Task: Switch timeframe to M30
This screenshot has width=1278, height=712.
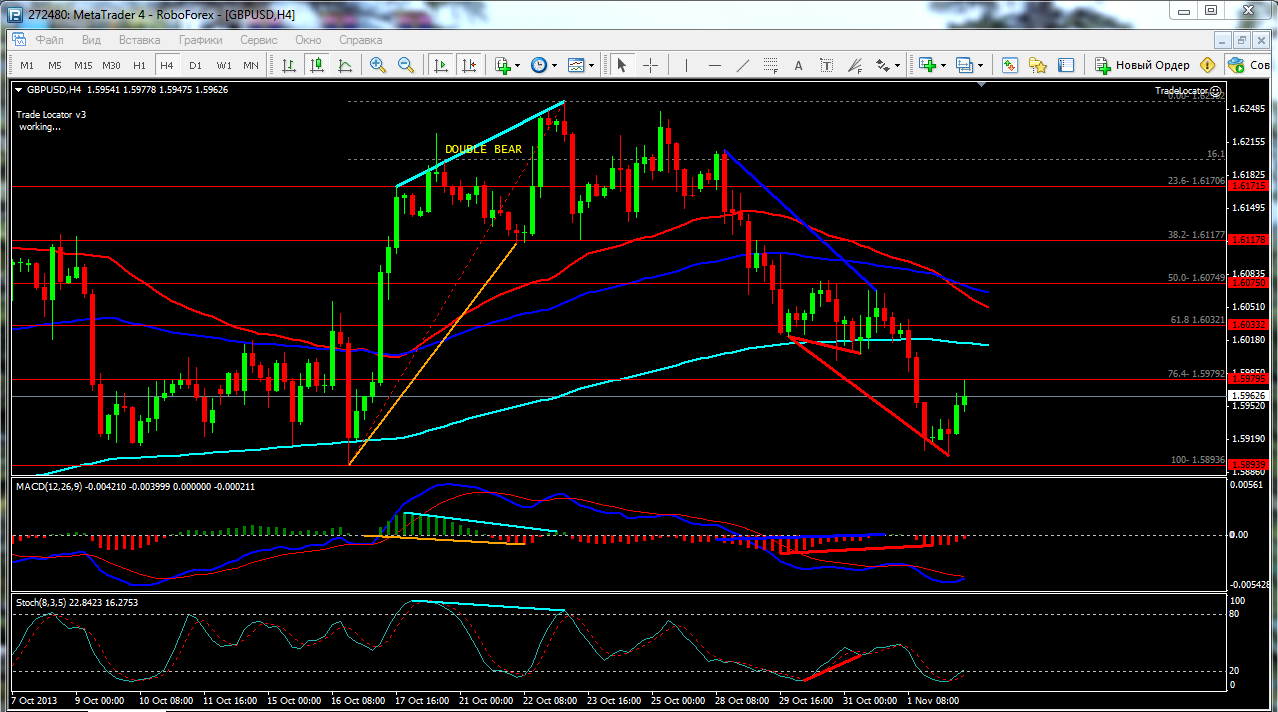Action: click(x=111, y=65)
